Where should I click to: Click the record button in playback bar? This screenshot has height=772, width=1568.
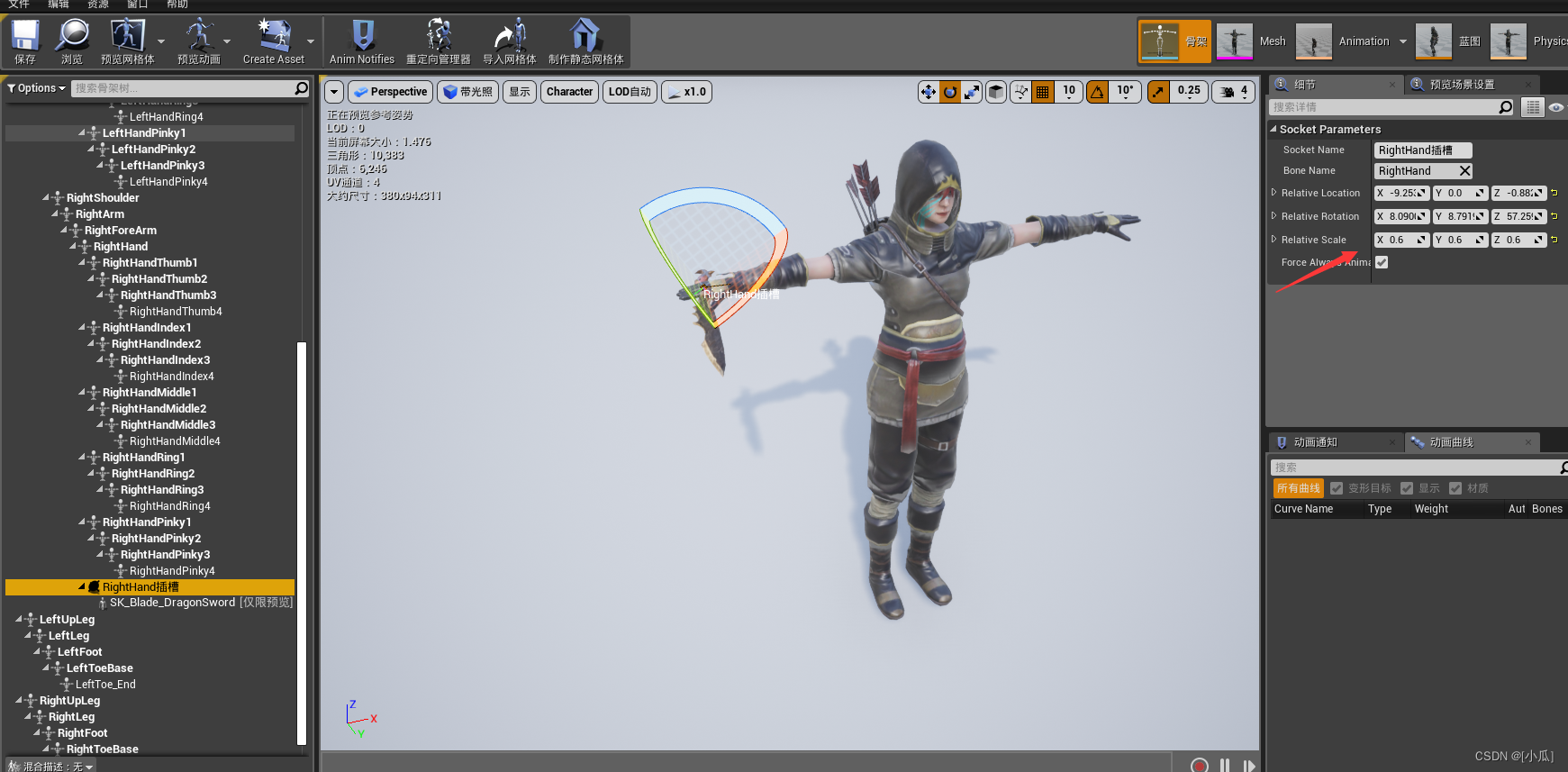(1200, 765)
